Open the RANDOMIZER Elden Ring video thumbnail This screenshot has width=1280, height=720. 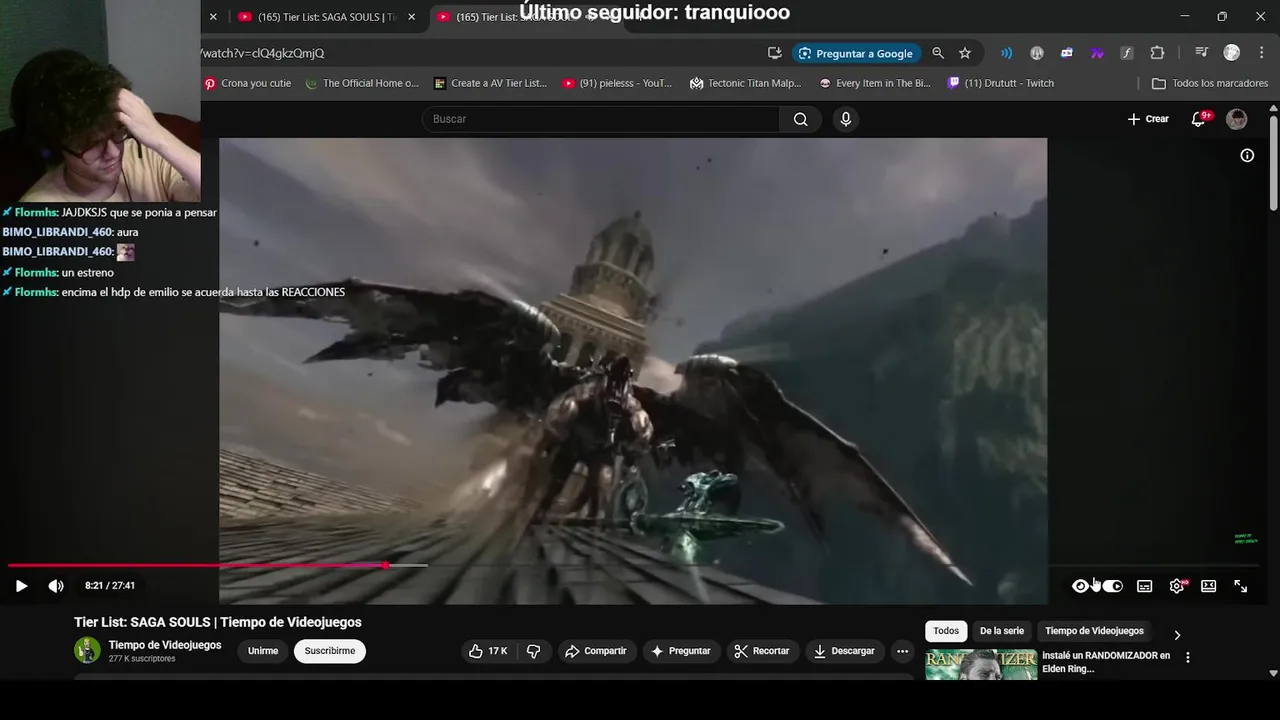981,665
